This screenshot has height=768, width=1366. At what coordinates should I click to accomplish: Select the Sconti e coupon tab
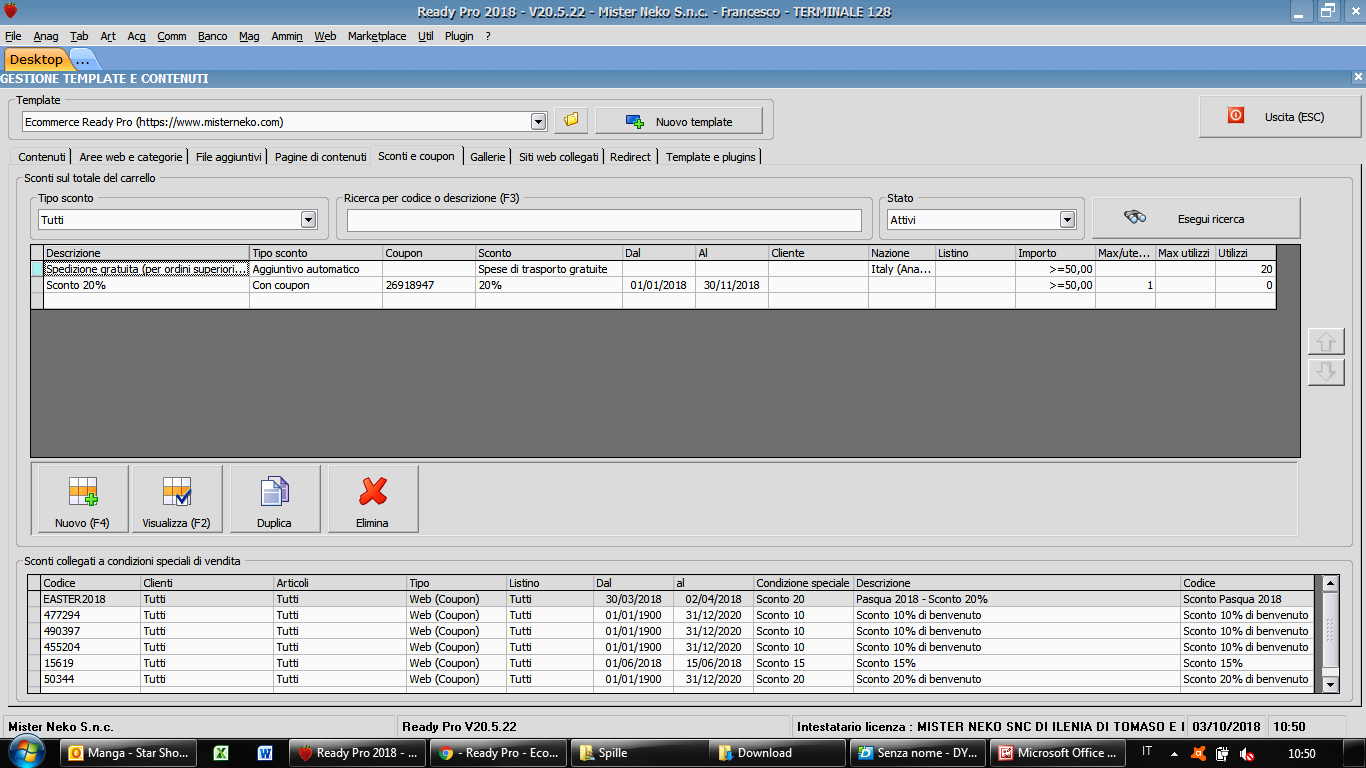(417, 155)
